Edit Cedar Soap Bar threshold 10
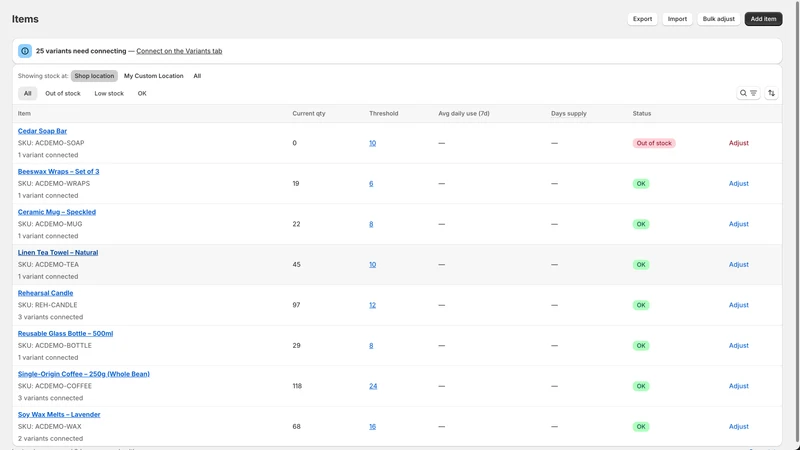Screen dimensions: 800x450 pyautogui.click(x=372, y=143)
